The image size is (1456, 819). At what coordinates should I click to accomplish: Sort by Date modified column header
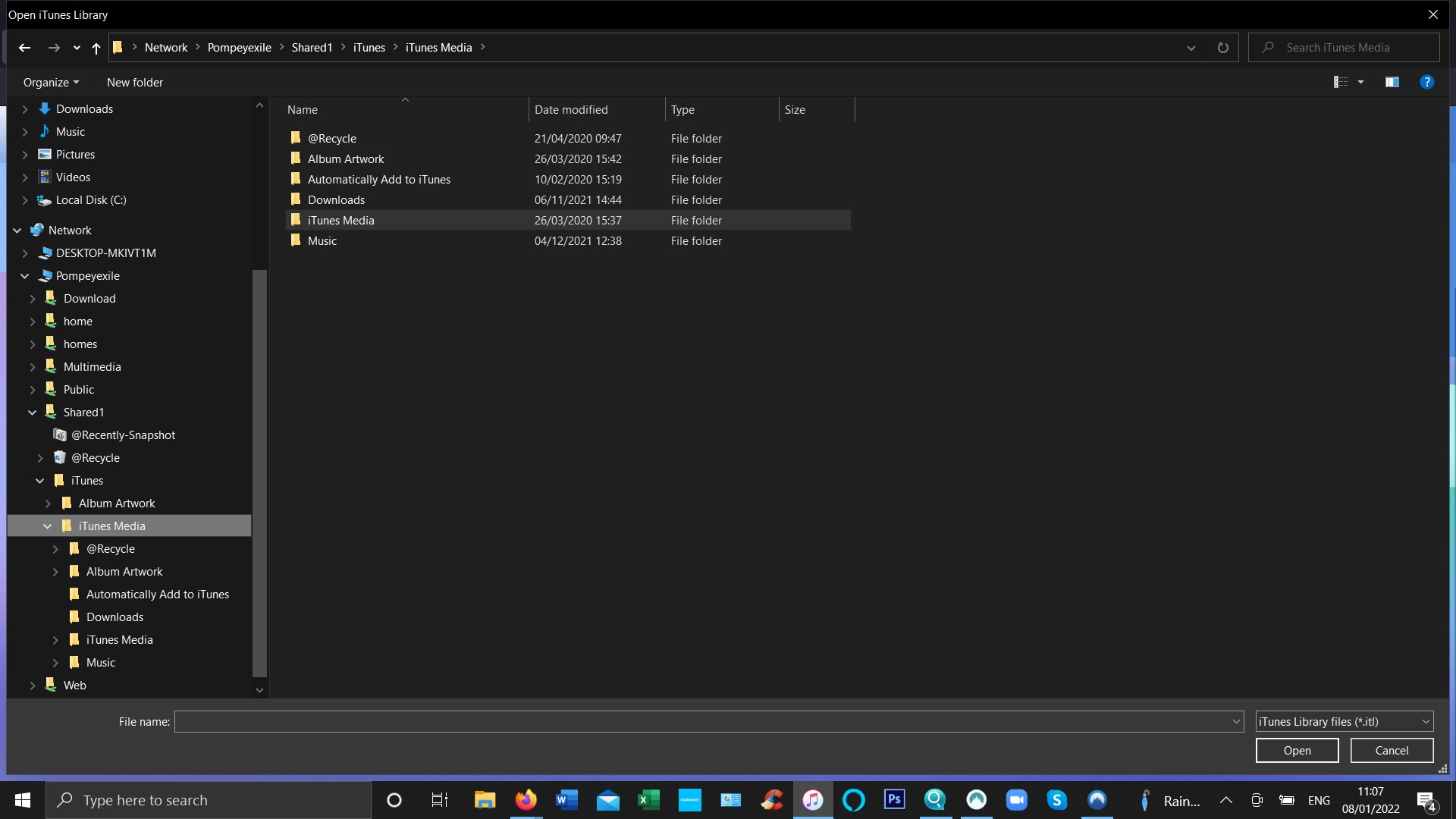(x=571, y=110)
